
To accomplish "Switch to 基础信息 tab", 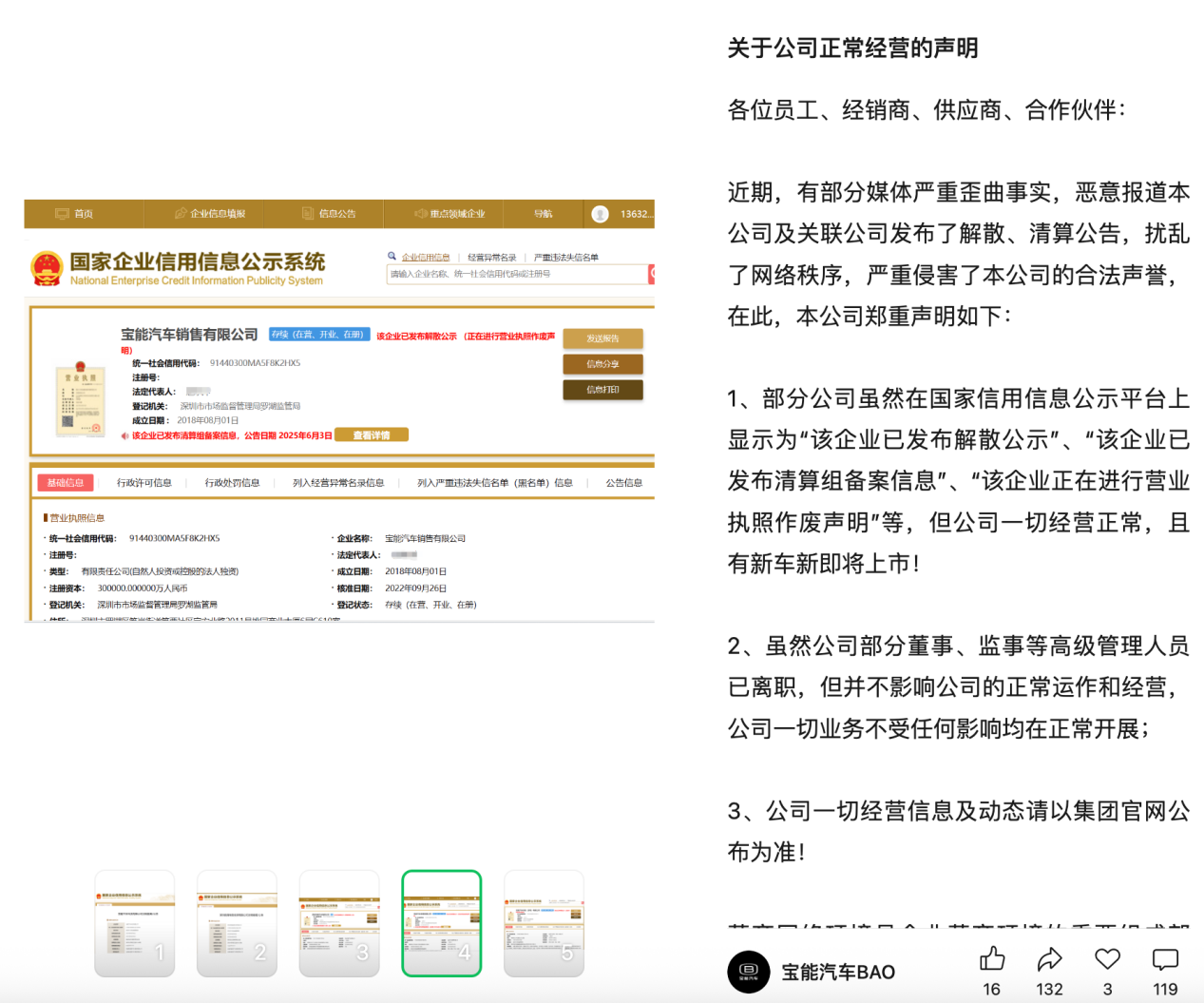I will pos(66,483).
